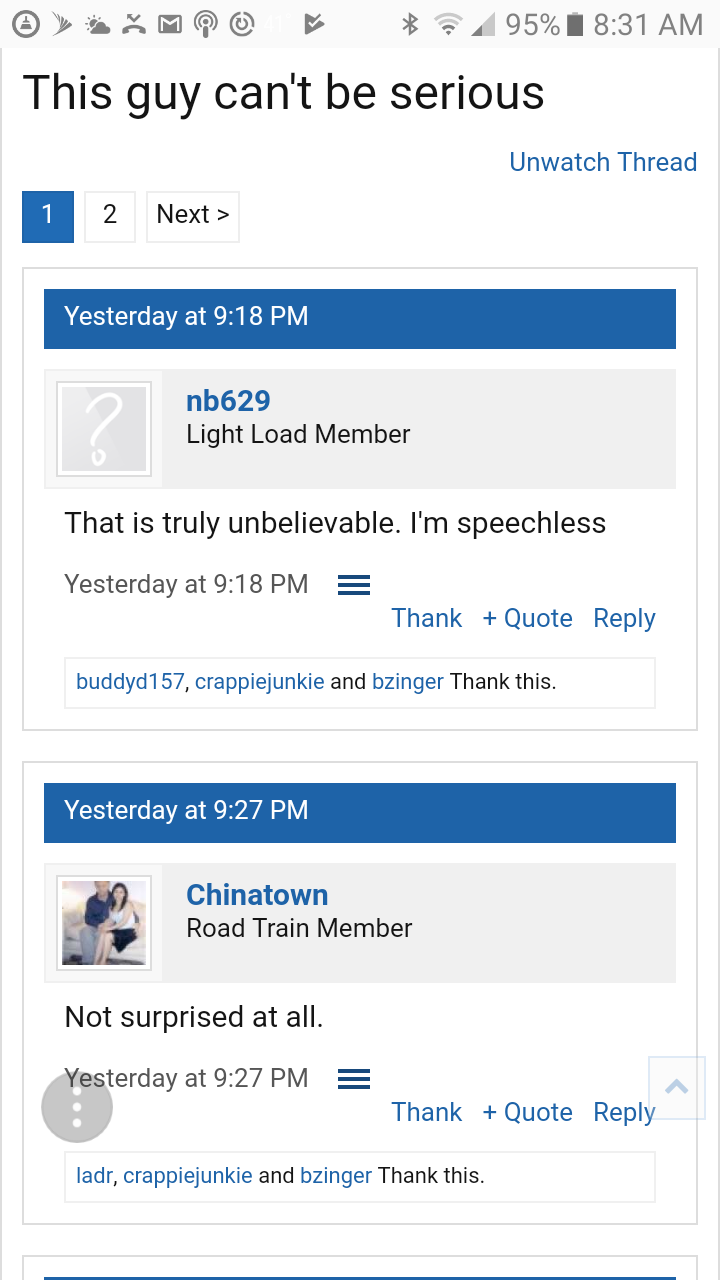The height and width of the screenshot is (1280, 720).
Task: Open the menu icon in Chinatown's post
Action: click(x=354, y=1079)
